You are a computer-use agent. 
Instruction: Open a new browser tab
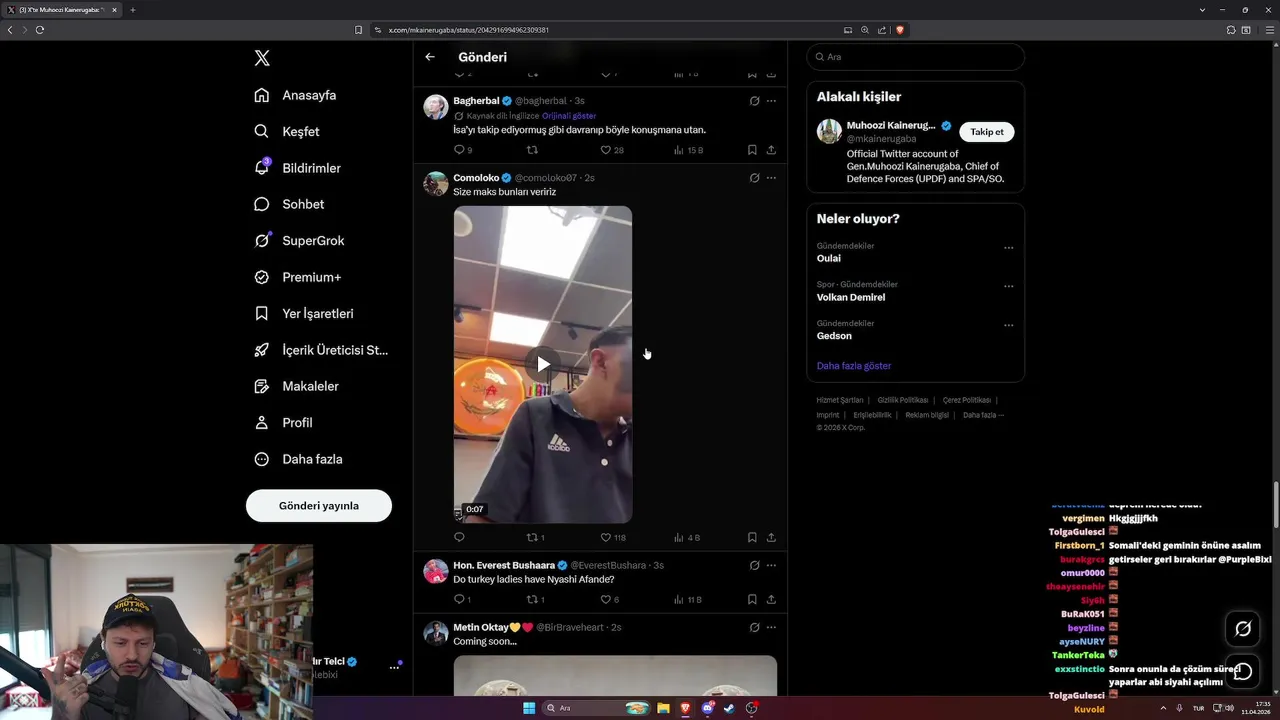(x=132, y=10)
